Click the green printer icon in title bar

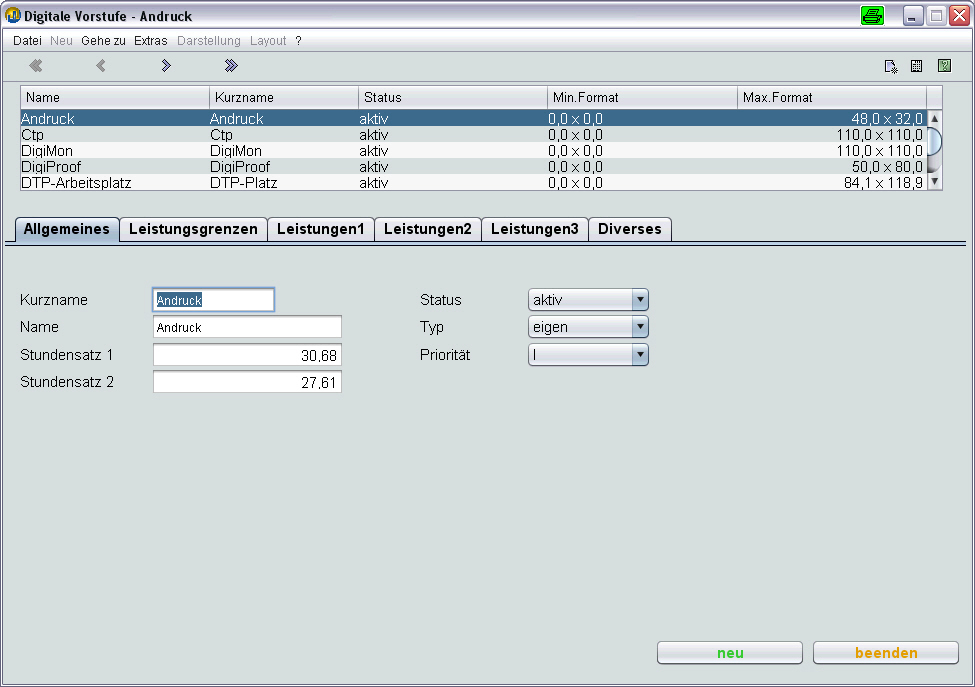[872, 16]
